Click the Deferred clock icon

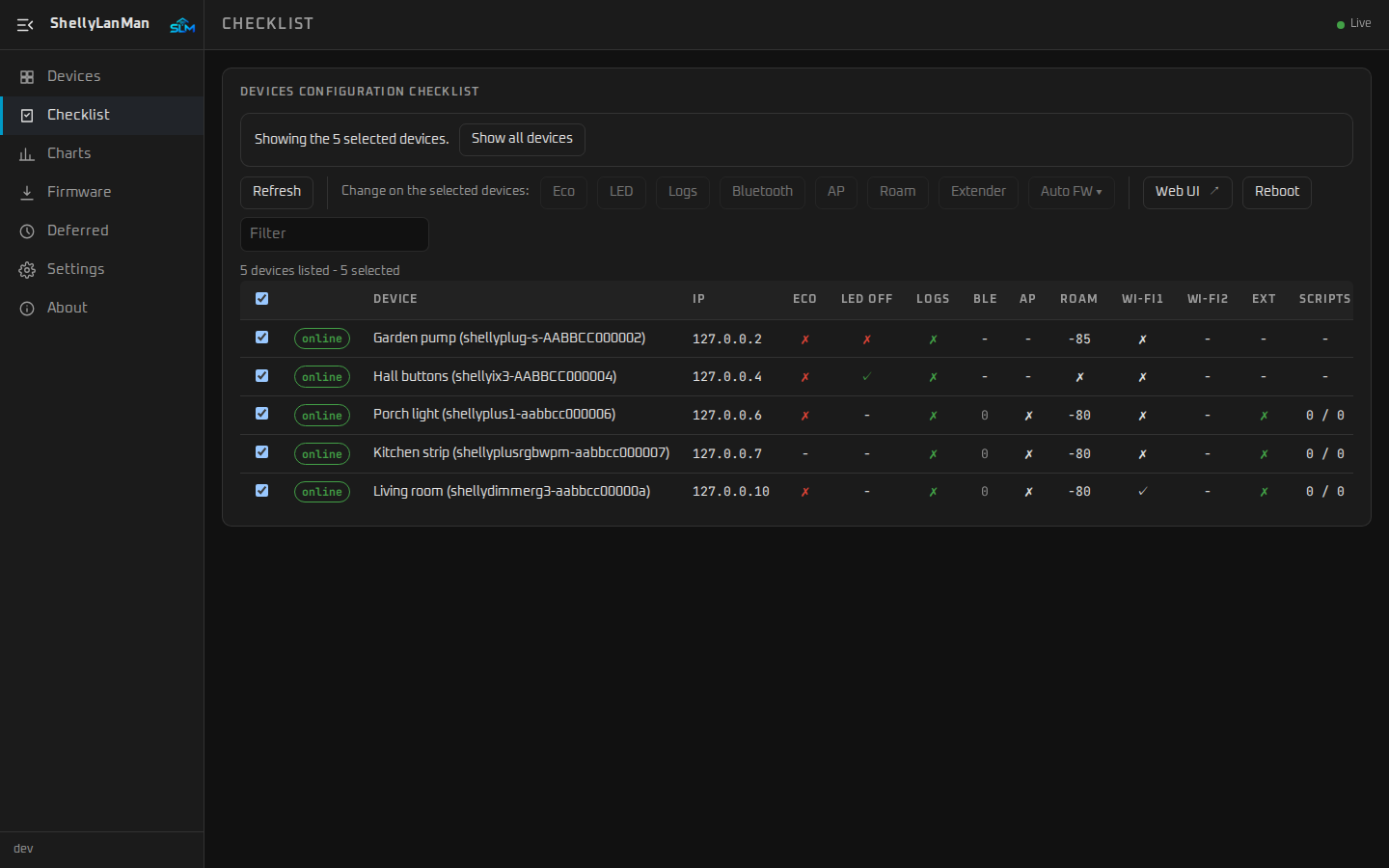(x=27, y=231)
